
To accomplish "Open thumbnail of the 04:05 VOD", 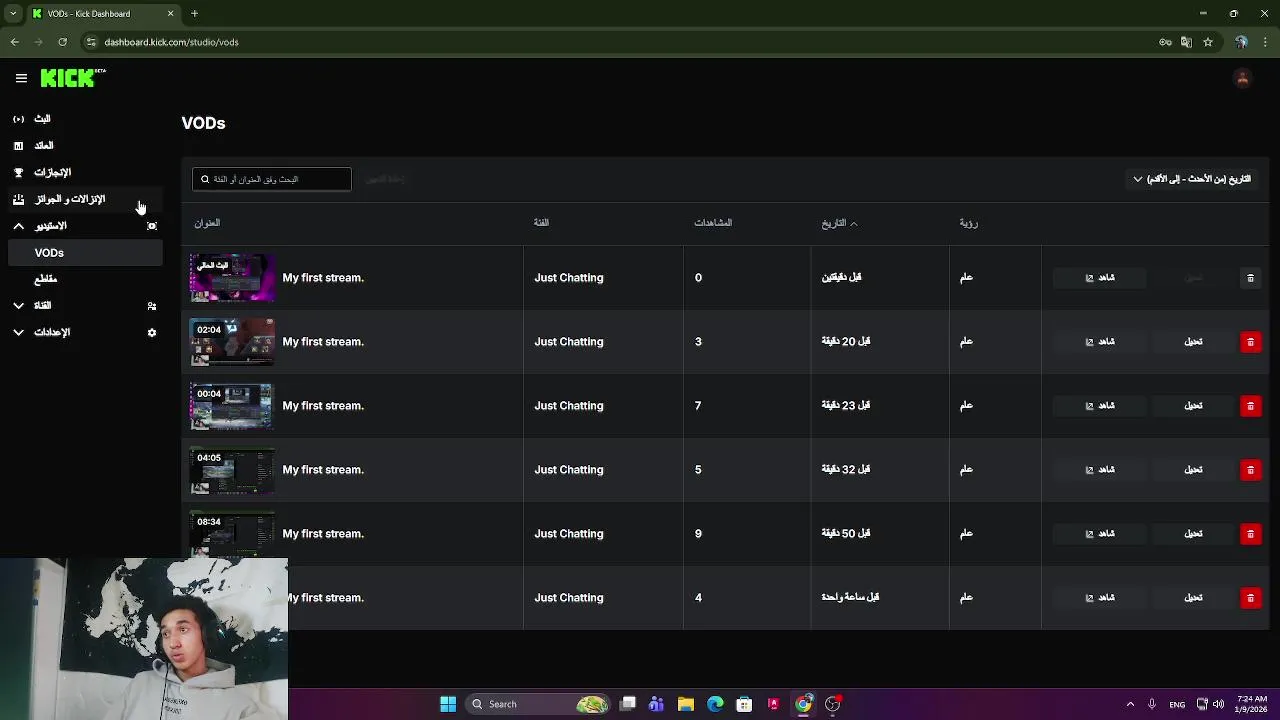I will 232,470.
